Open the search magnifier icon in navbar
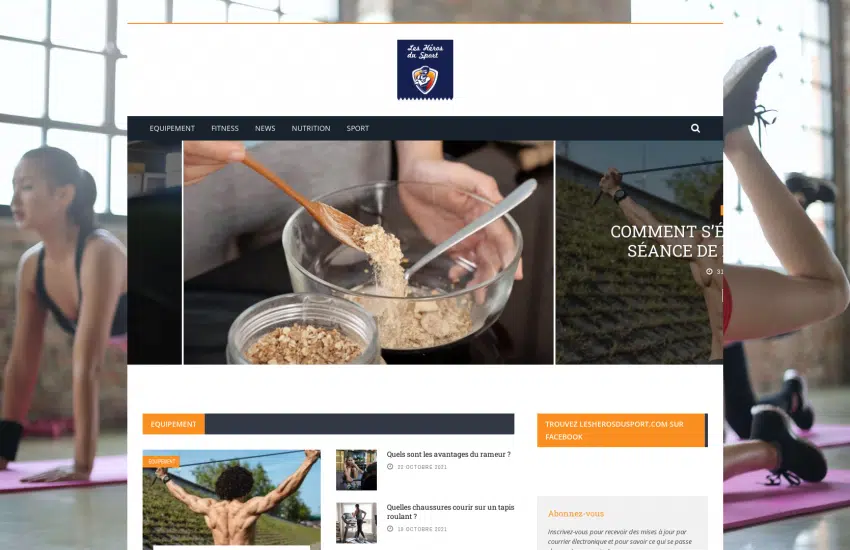This screenshot has height=550, width=850. 695,128
